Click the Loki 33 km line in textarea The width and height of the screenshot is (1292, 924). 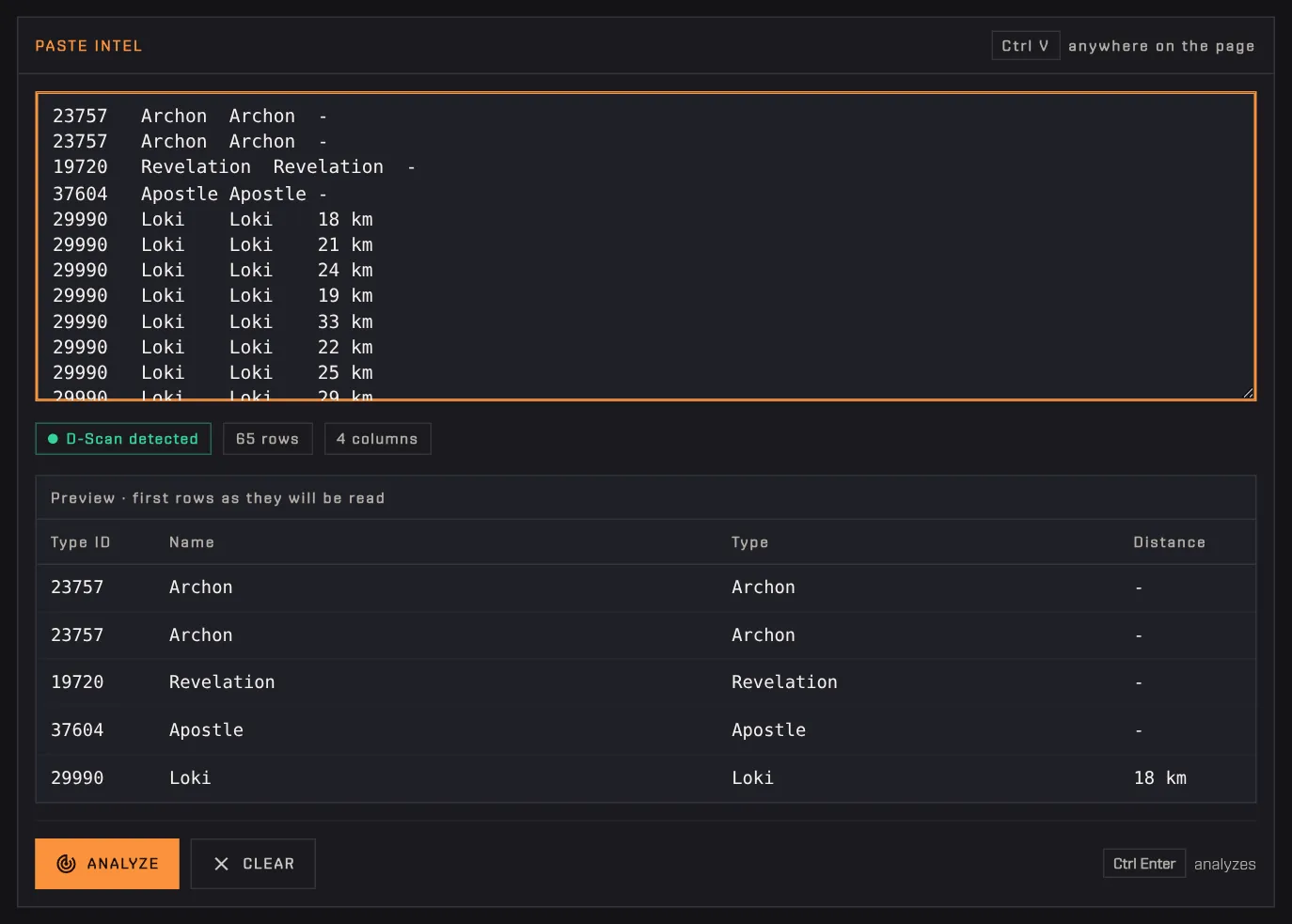pyautogui.click(x=213, y=321)
